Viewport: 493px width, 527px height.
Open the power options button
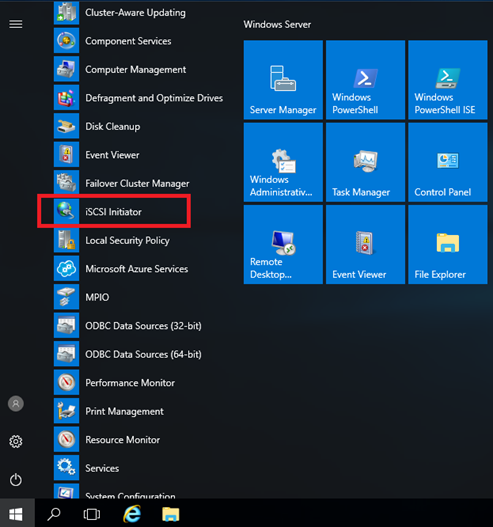point(16,480)
